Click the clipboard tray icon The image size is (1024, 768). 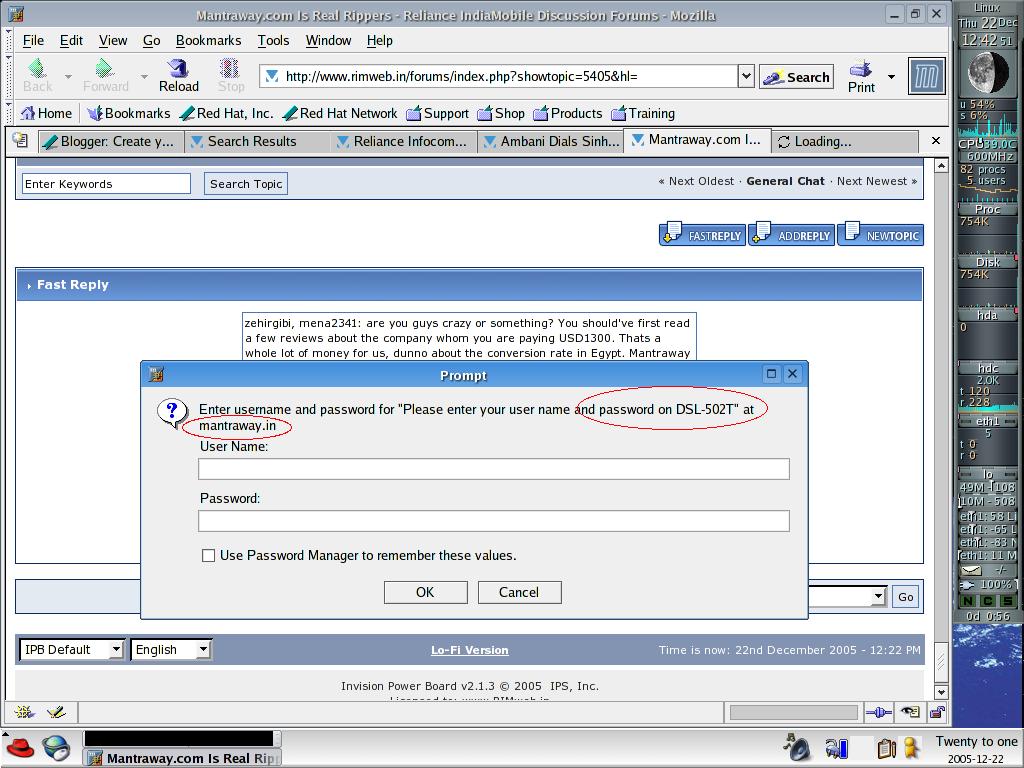[x=886, y=748]
